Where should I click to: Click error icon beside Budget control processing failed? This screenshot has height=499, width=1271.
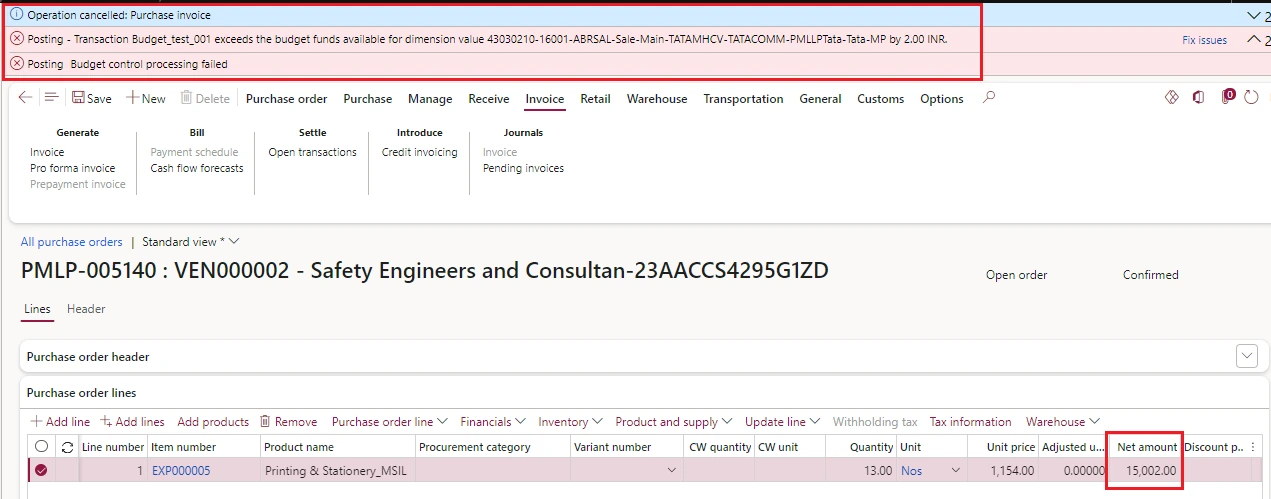(x=16, y=63)
